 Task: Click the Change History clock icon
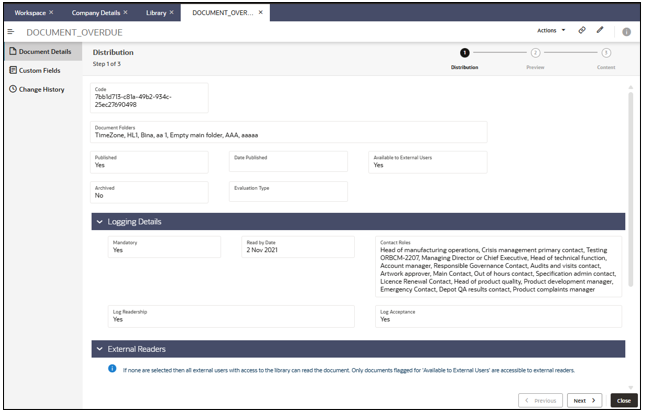[x=13, y=89]
